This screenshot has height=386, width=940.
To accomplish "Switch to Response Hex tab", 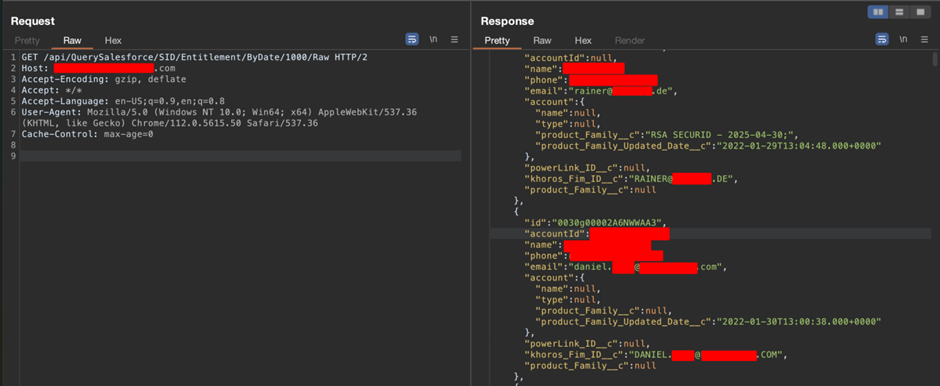I will pos(583,41).
